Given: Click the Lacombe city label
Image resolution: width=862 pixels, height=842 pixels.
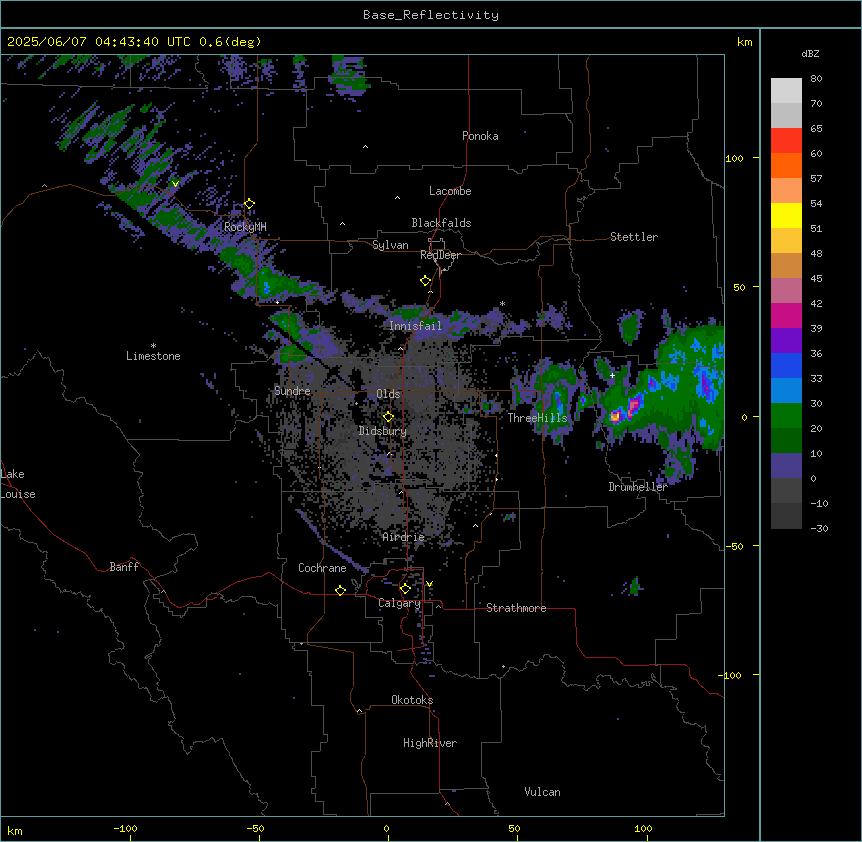Looking at the screenshot, I should [x=450, y=191].
